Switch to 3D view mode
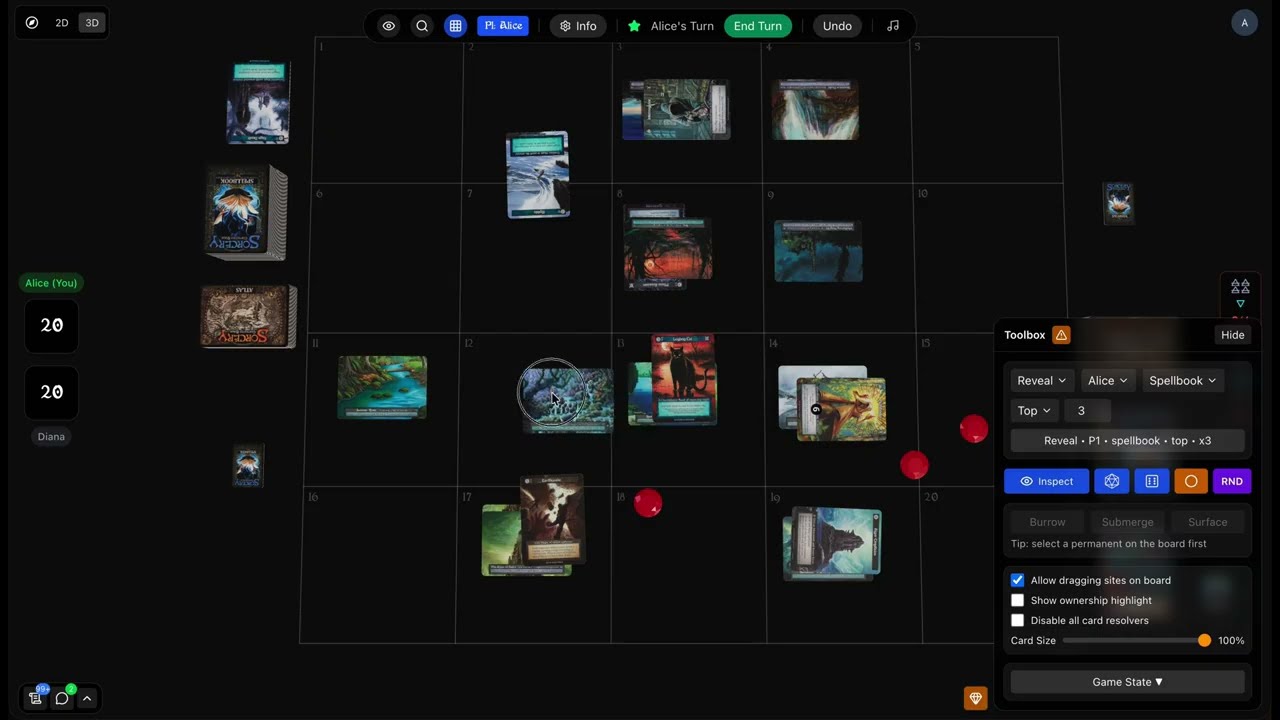This screenshot has height=720, width=1280. pos(92,22)
